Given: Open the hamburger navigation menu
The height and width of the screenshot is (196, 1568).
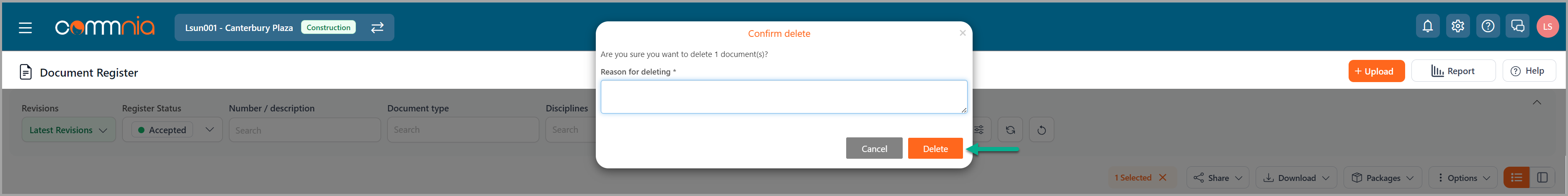Looking at the screenshot, I should [x=25, y=28].
